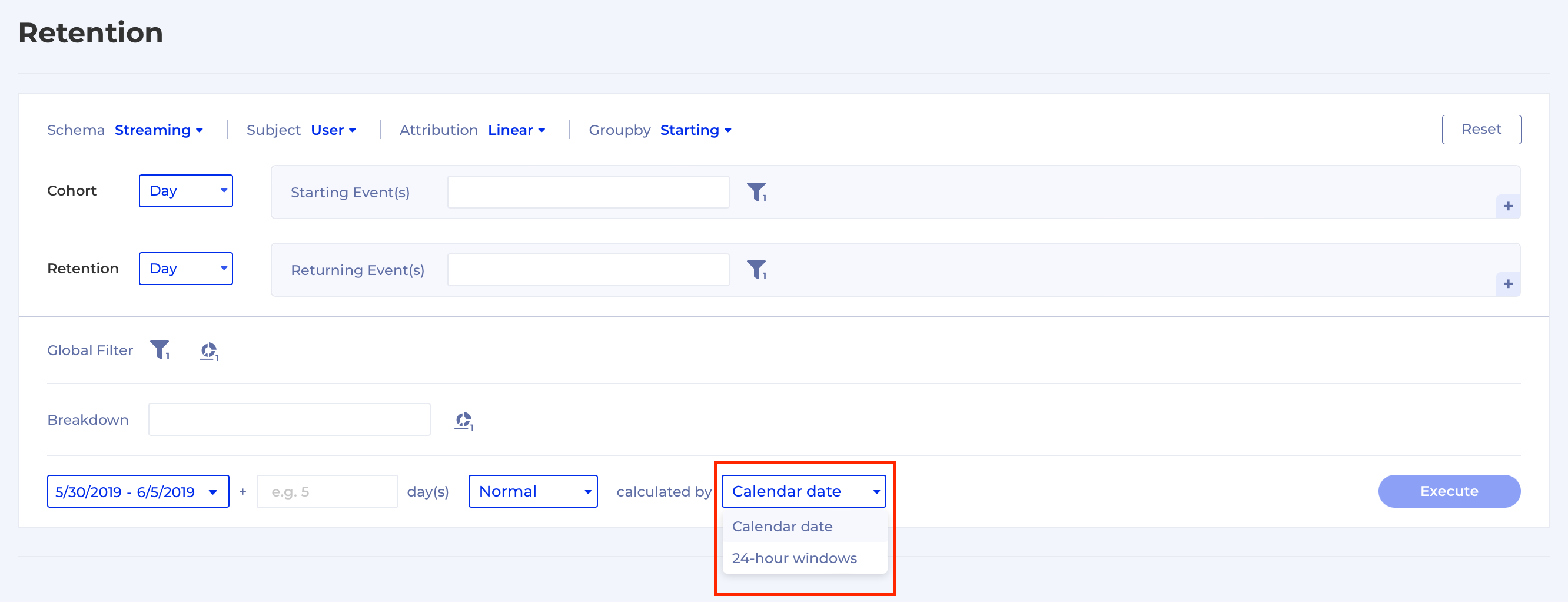Screen dimensions: 1568x602
Task: Open the 5/30/2019 - 6/5/2019 date range picker
Action: coord(138,491)
